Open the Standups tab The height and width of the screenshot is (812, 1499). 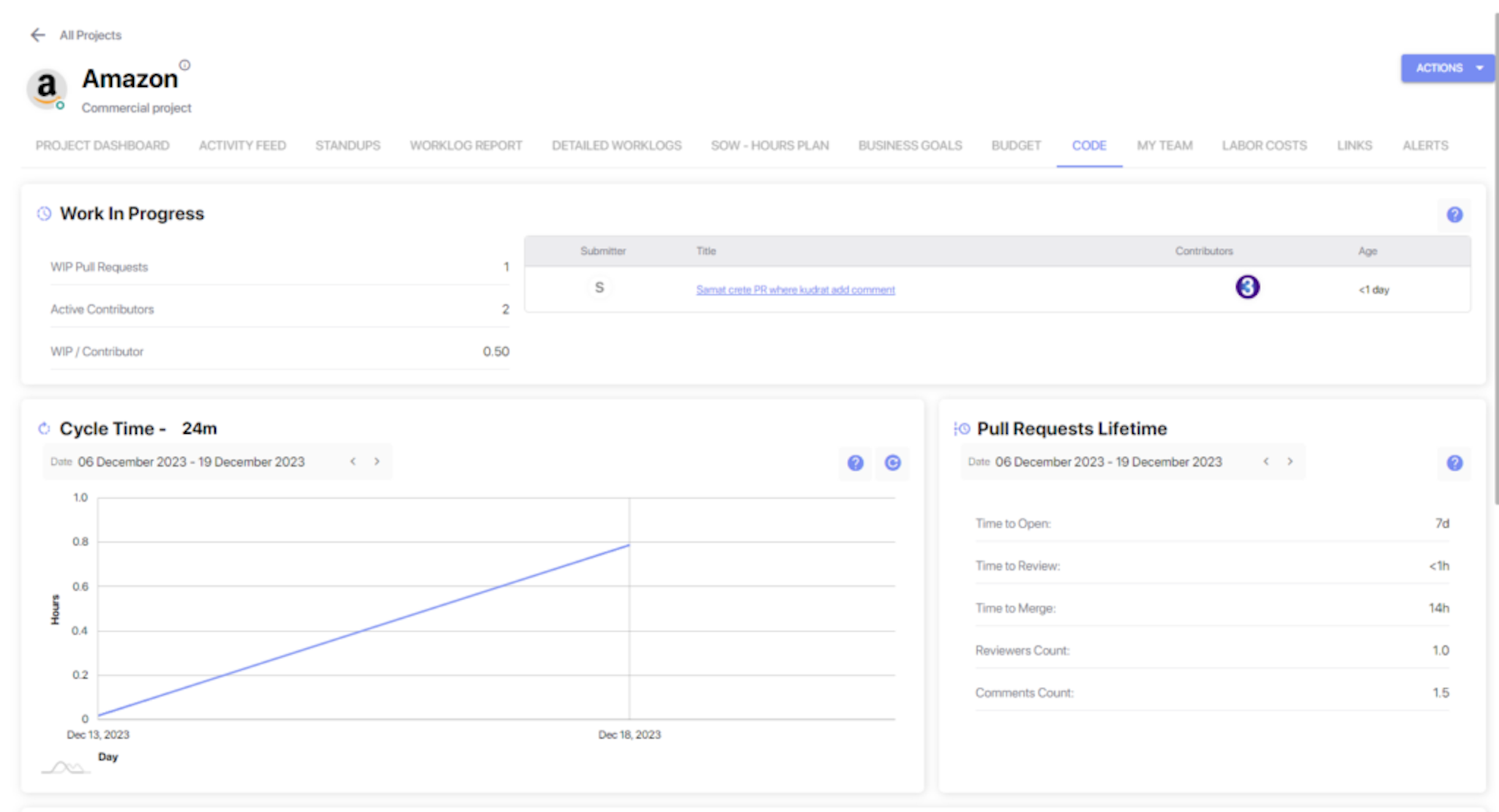point(348,146)
